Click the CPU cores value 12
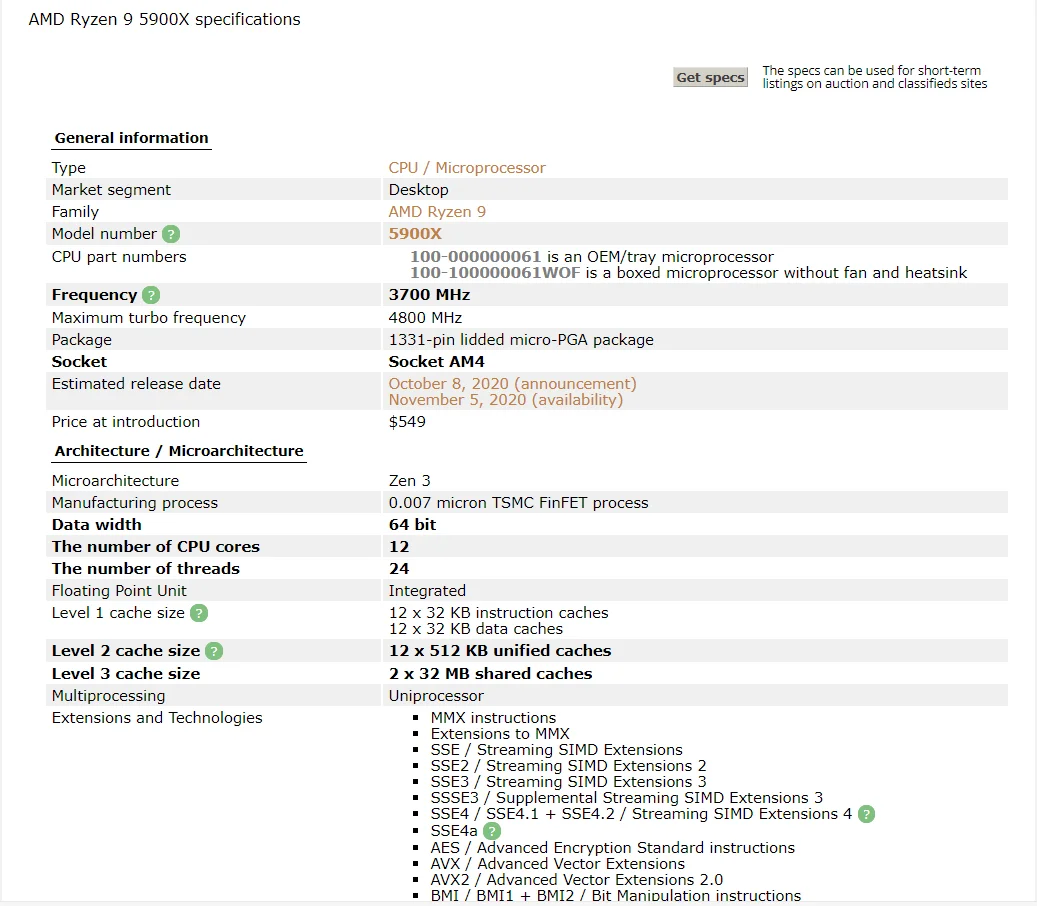 399,546
